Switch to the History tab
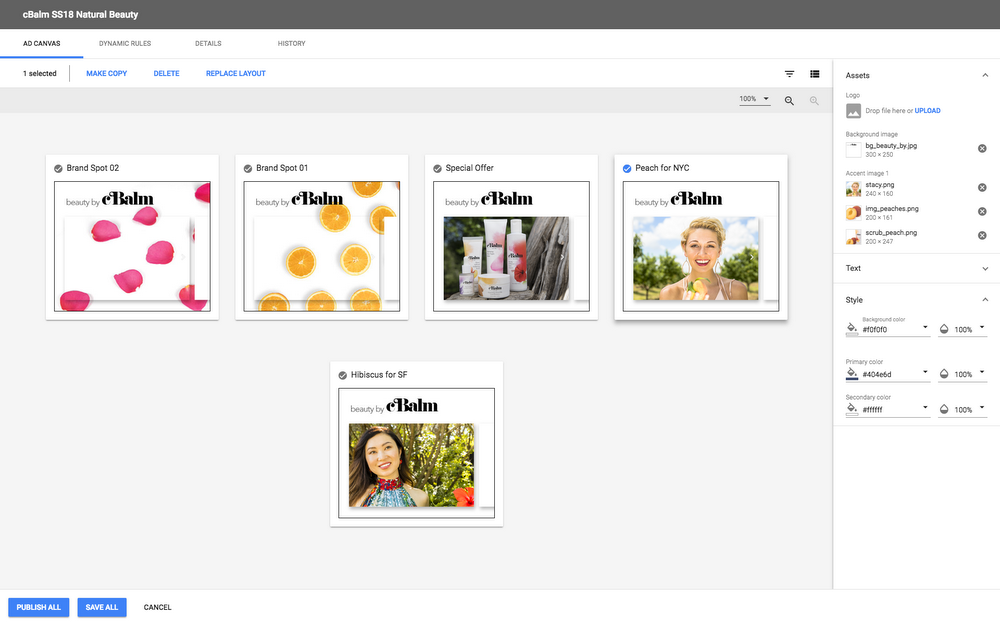1000x625 pixels. (x=291, y=44)
